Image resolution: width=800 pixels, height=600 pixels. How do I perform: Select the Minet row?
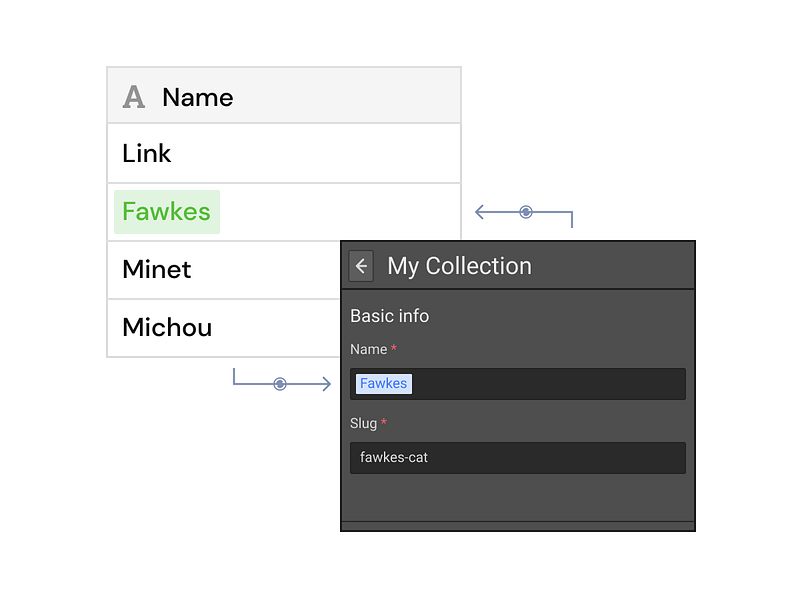click(x=224, y=269)
